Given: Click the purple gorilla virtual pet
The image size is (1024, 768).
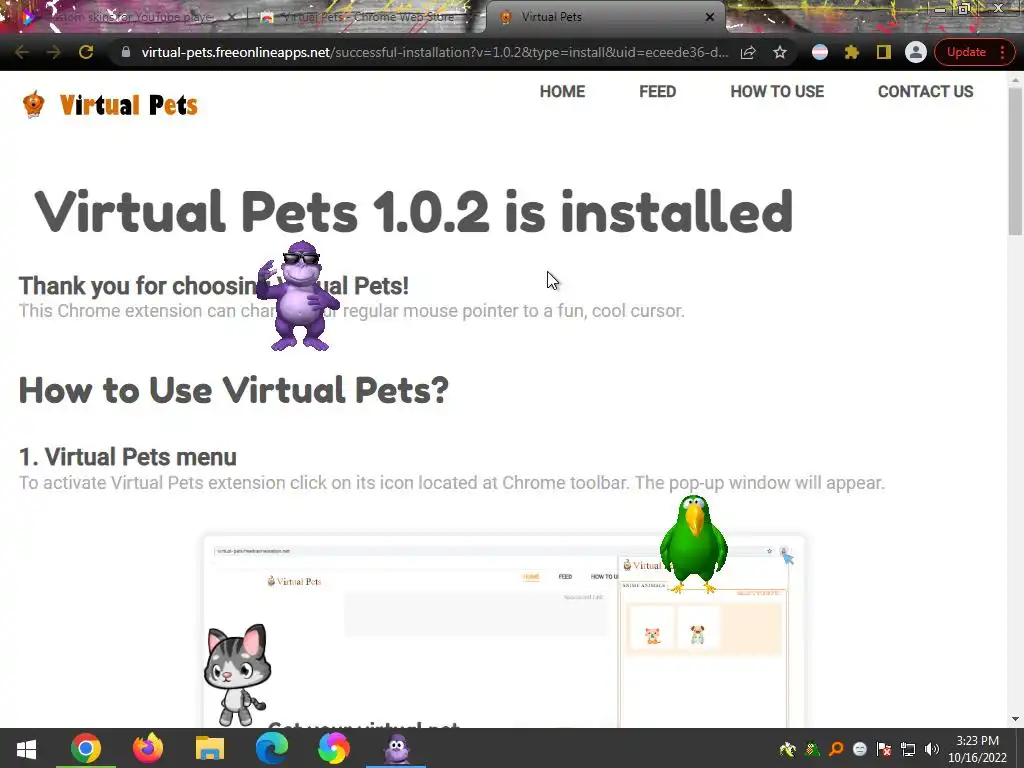Looking at the screenshot, I should [x=299, y=297].
